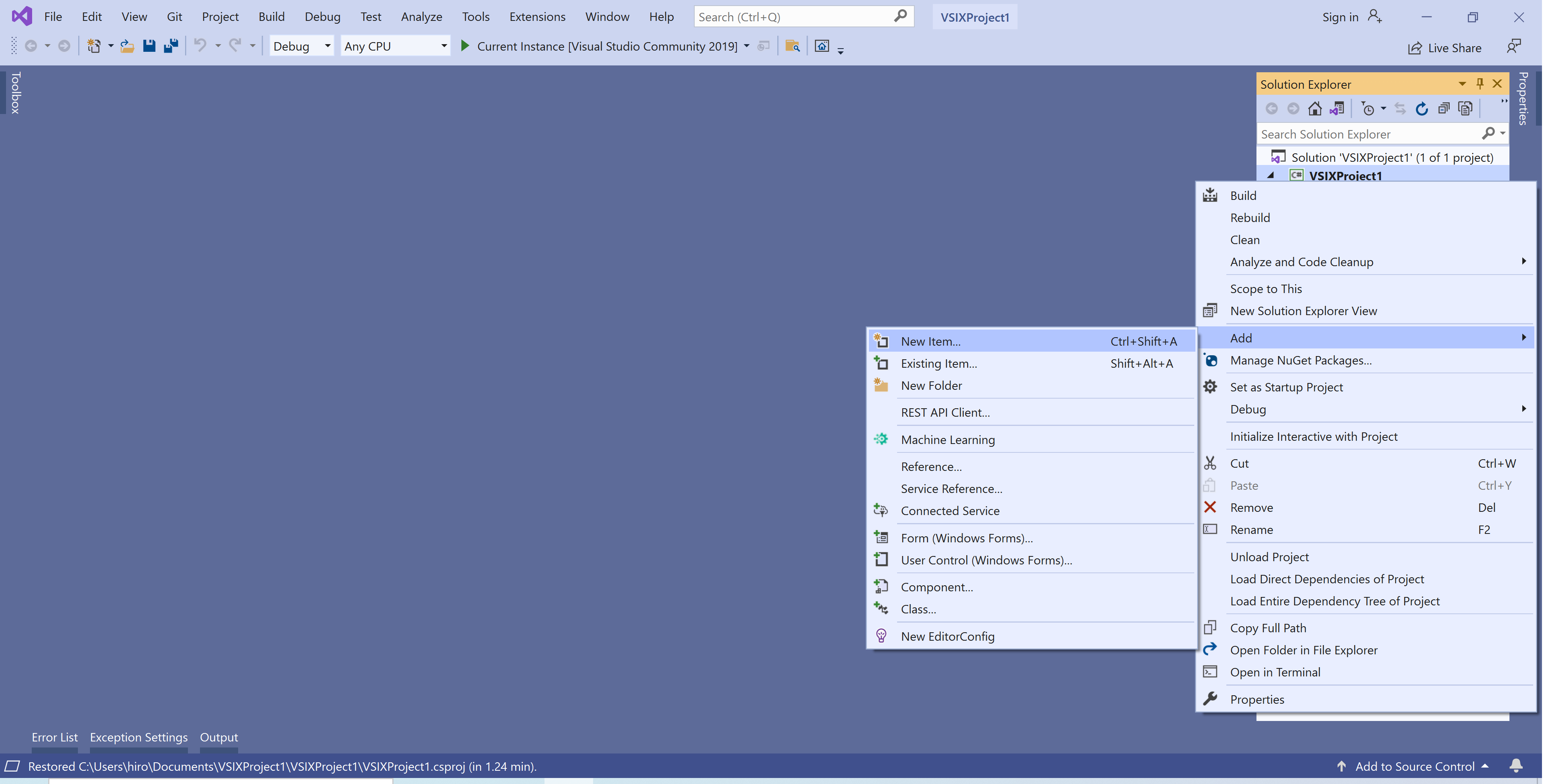Click the Solution Explorer Home icon
Viewport: 1548px width, 784px height.
(1315, 109)
